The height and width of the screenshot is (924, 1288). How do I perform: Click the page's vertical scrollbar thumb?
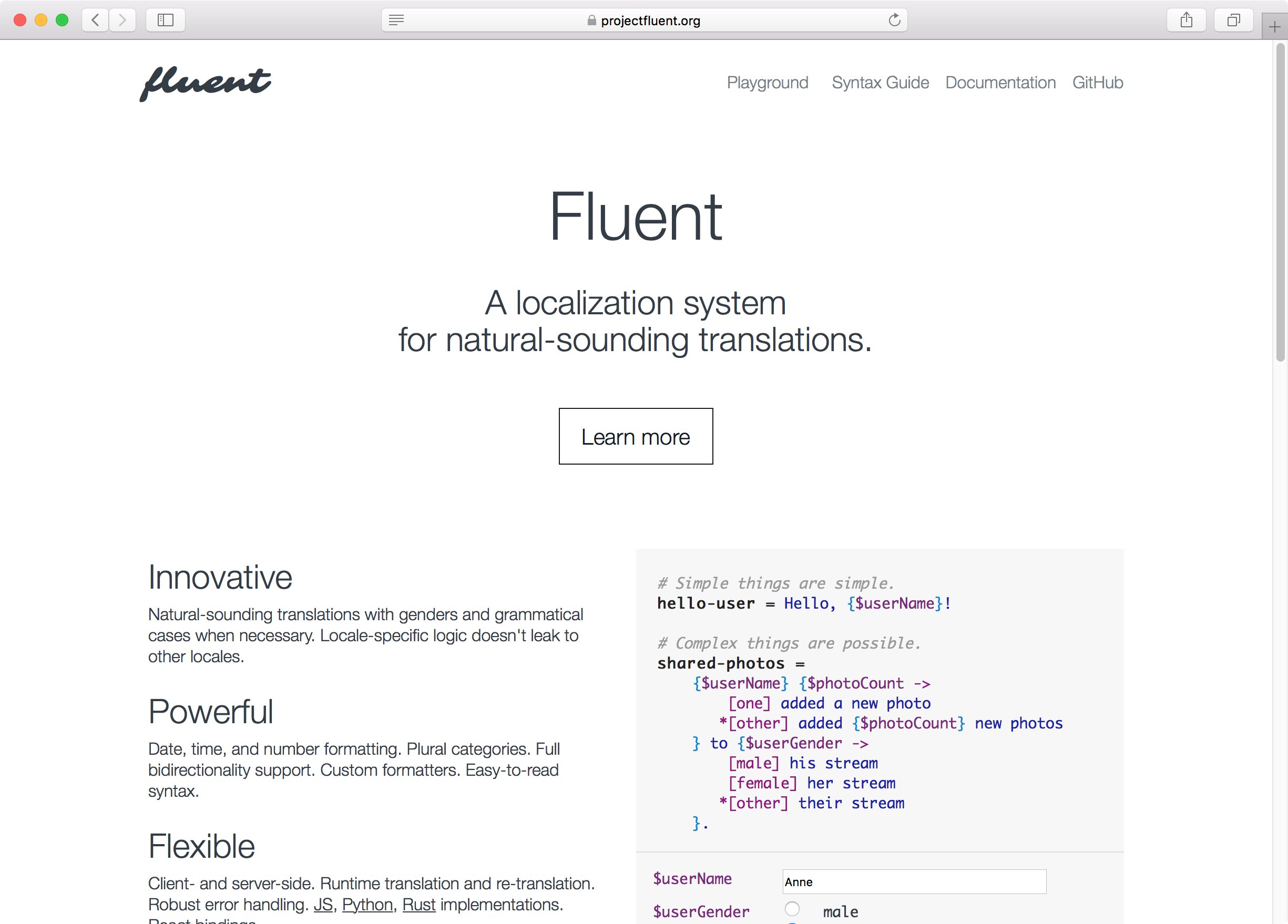pos(1280,202)
